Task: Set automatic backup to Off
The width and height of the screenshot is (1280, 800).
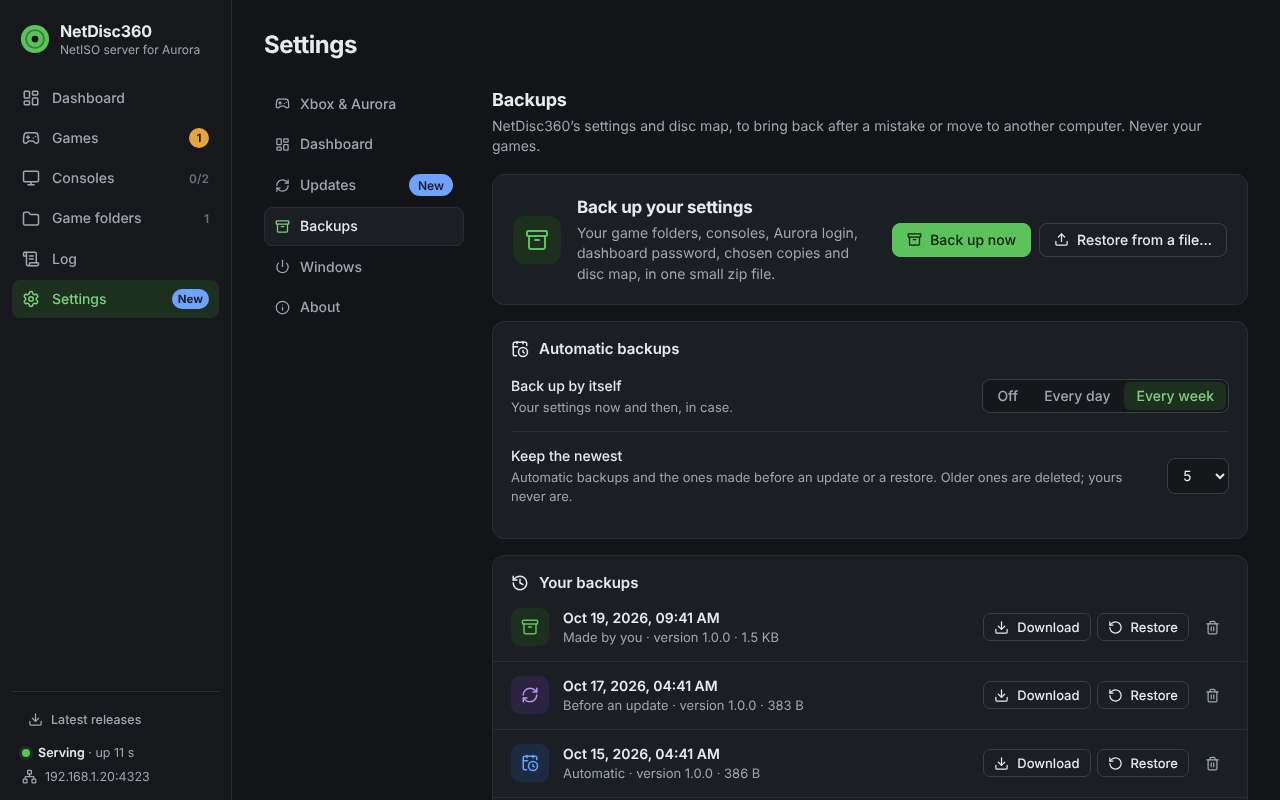Action: (x=1007, y=396)
